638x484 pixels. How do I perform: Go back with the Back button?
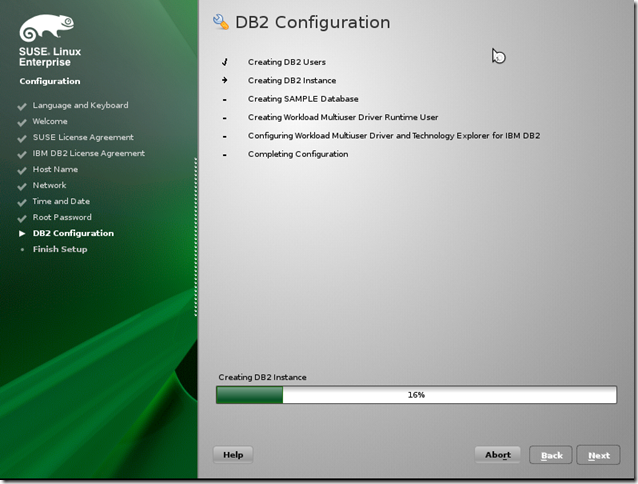[x=551, y=455]
